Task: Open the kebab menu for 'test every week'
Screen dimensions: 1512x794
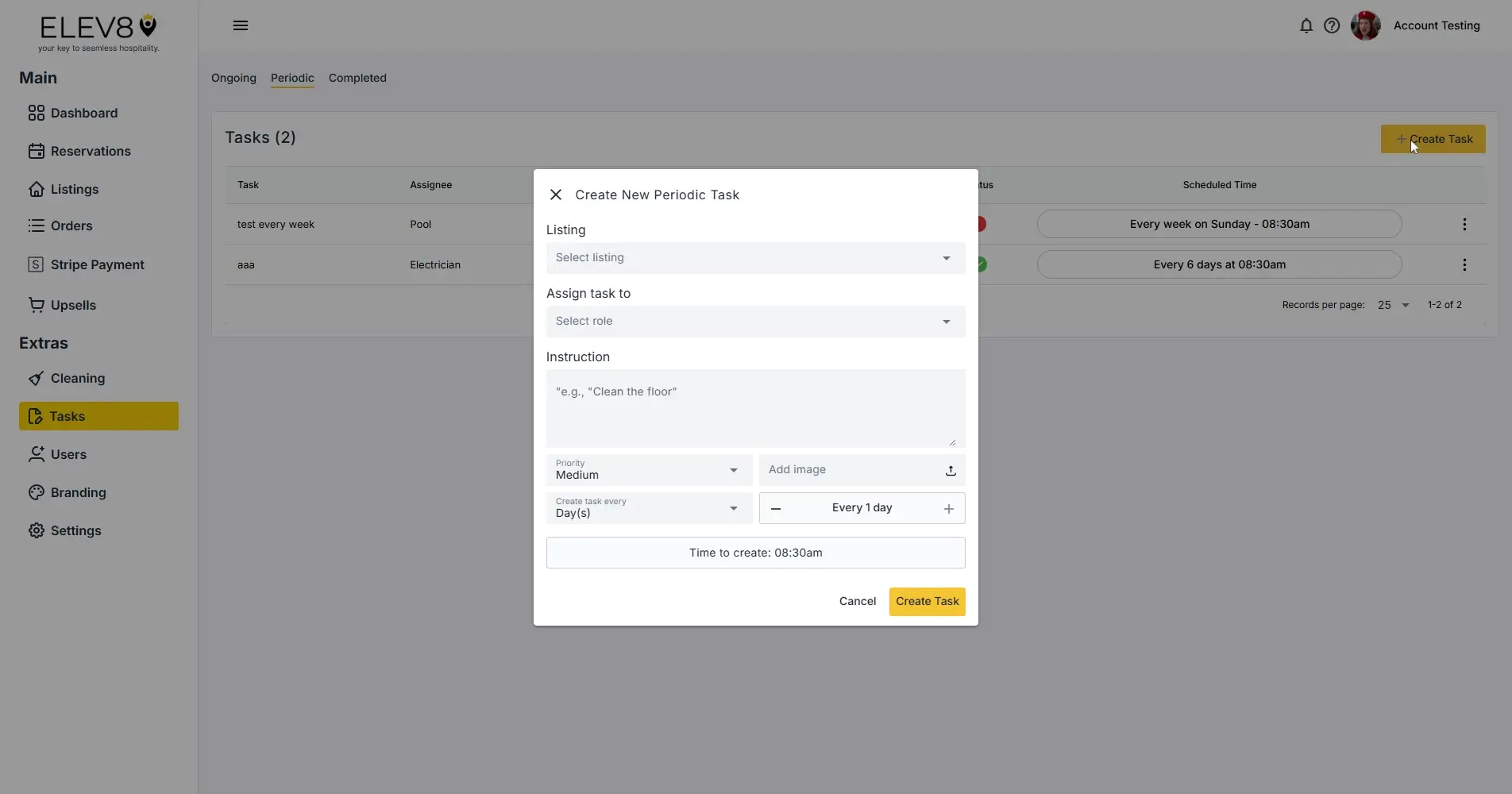Action: click(x=1464, y=224)
